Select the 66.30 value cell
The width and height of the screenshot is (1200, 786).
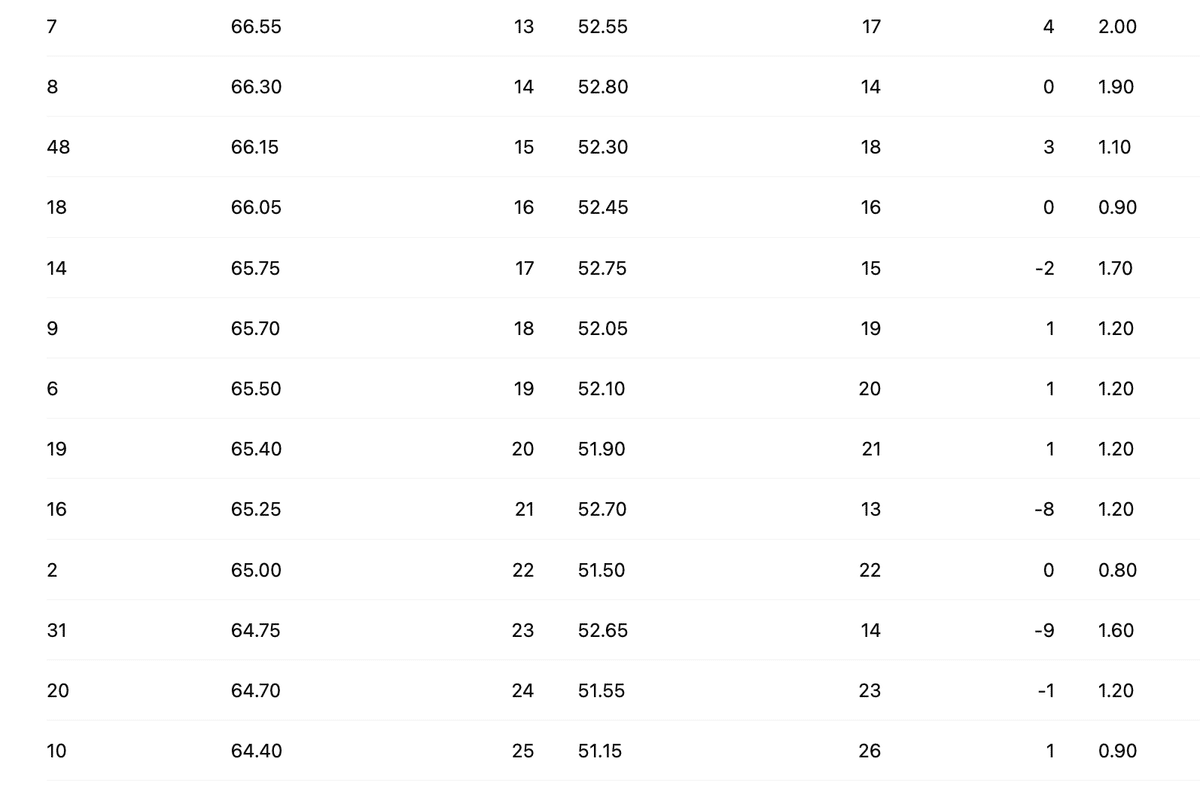(x=256, y=87)
